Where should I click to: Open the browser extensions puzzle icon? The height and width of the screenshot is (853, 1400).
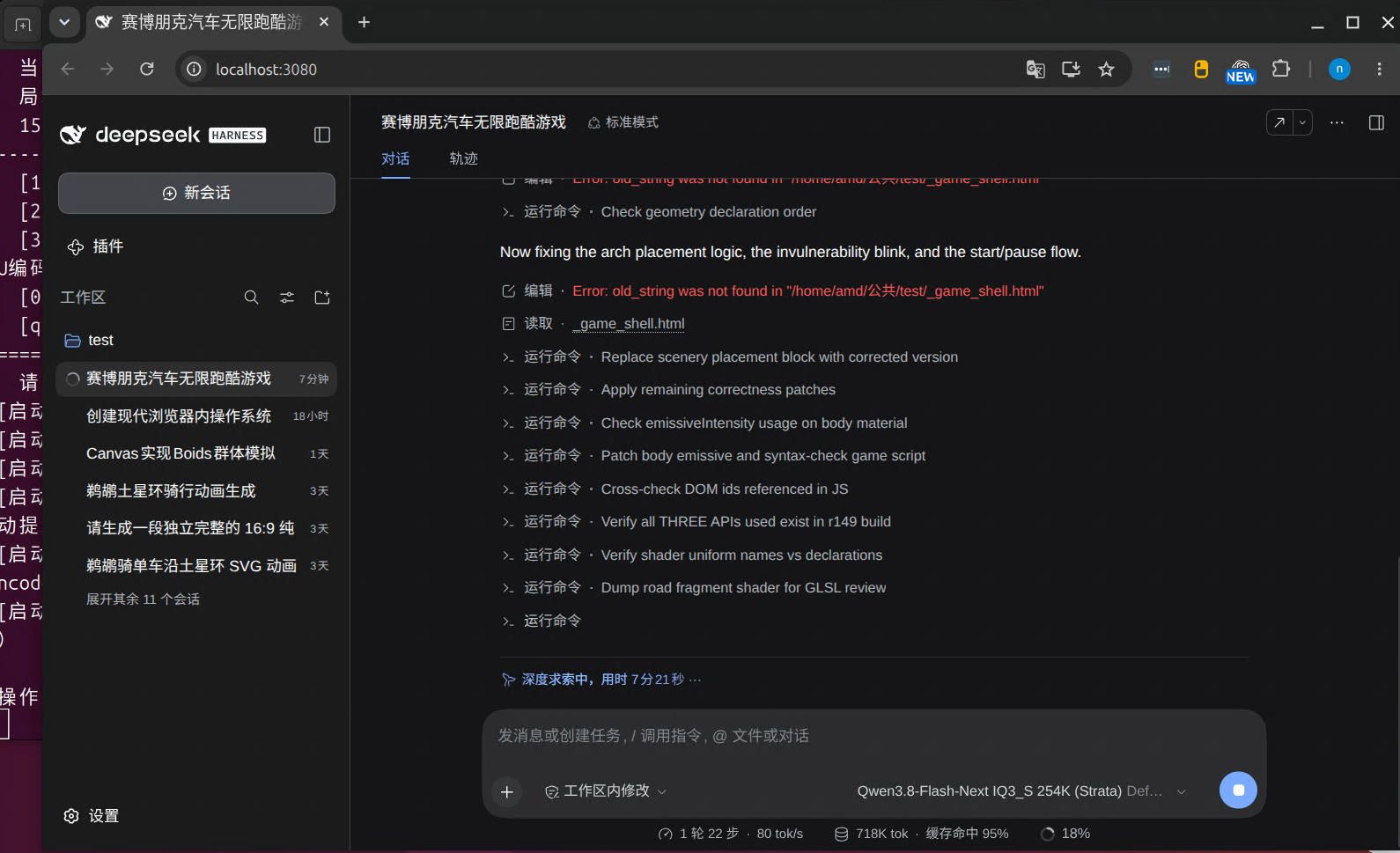coord(1281,69)
